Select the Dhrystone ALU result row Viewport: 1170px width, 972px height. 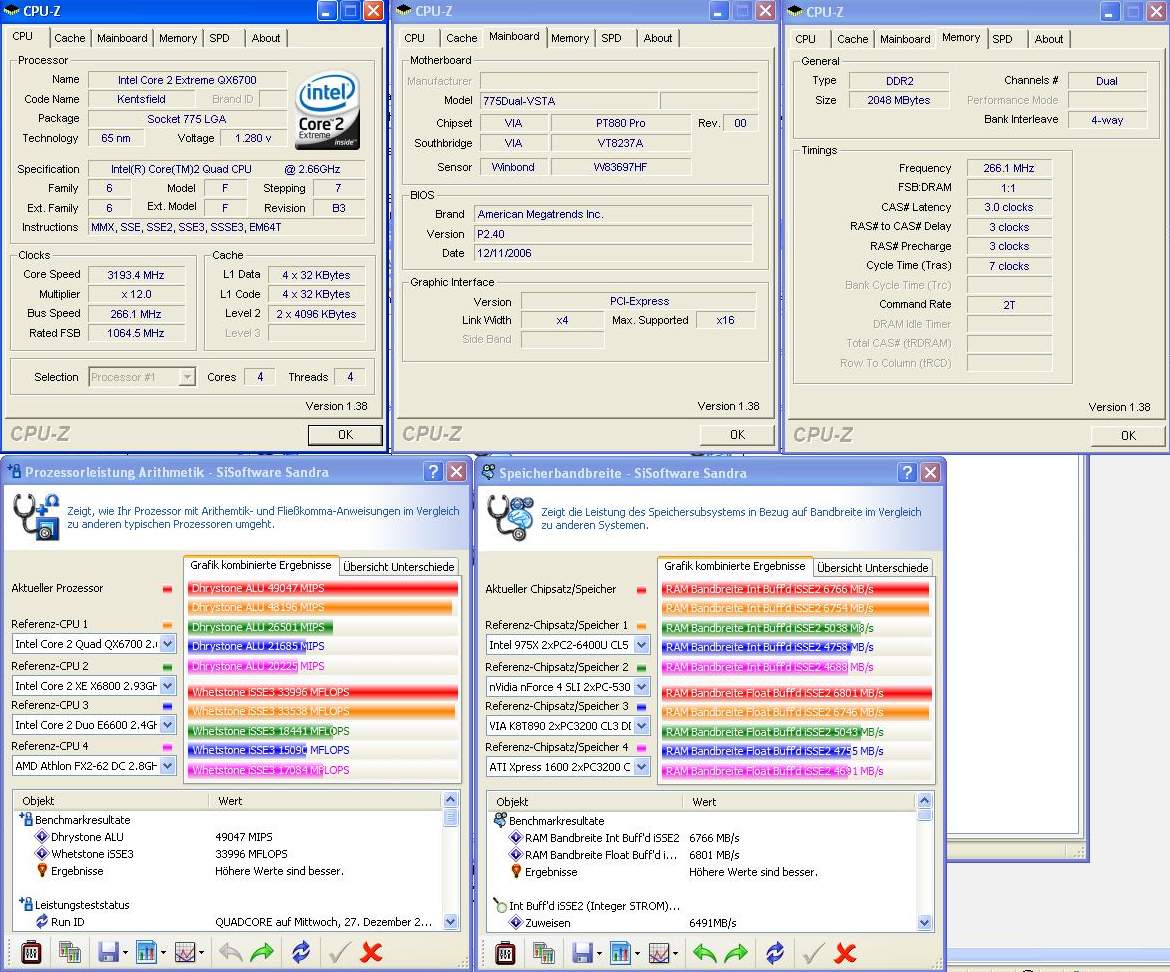(x=228, y=837)
